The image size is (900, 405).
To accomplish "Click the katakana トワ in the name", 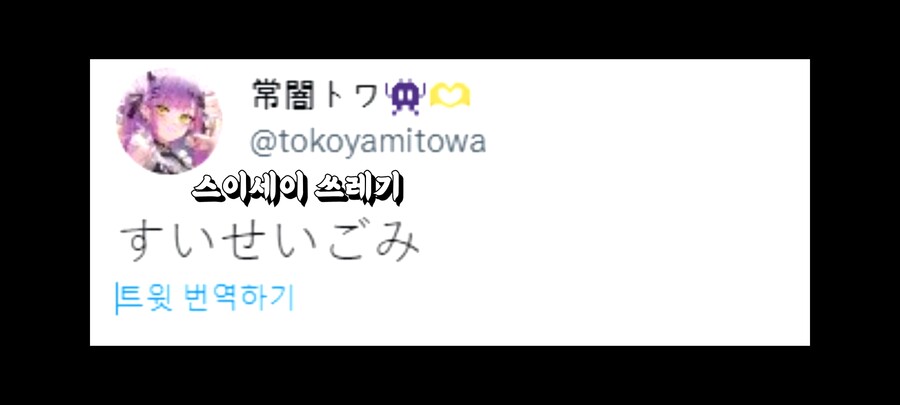I will (x=350, y=96).
